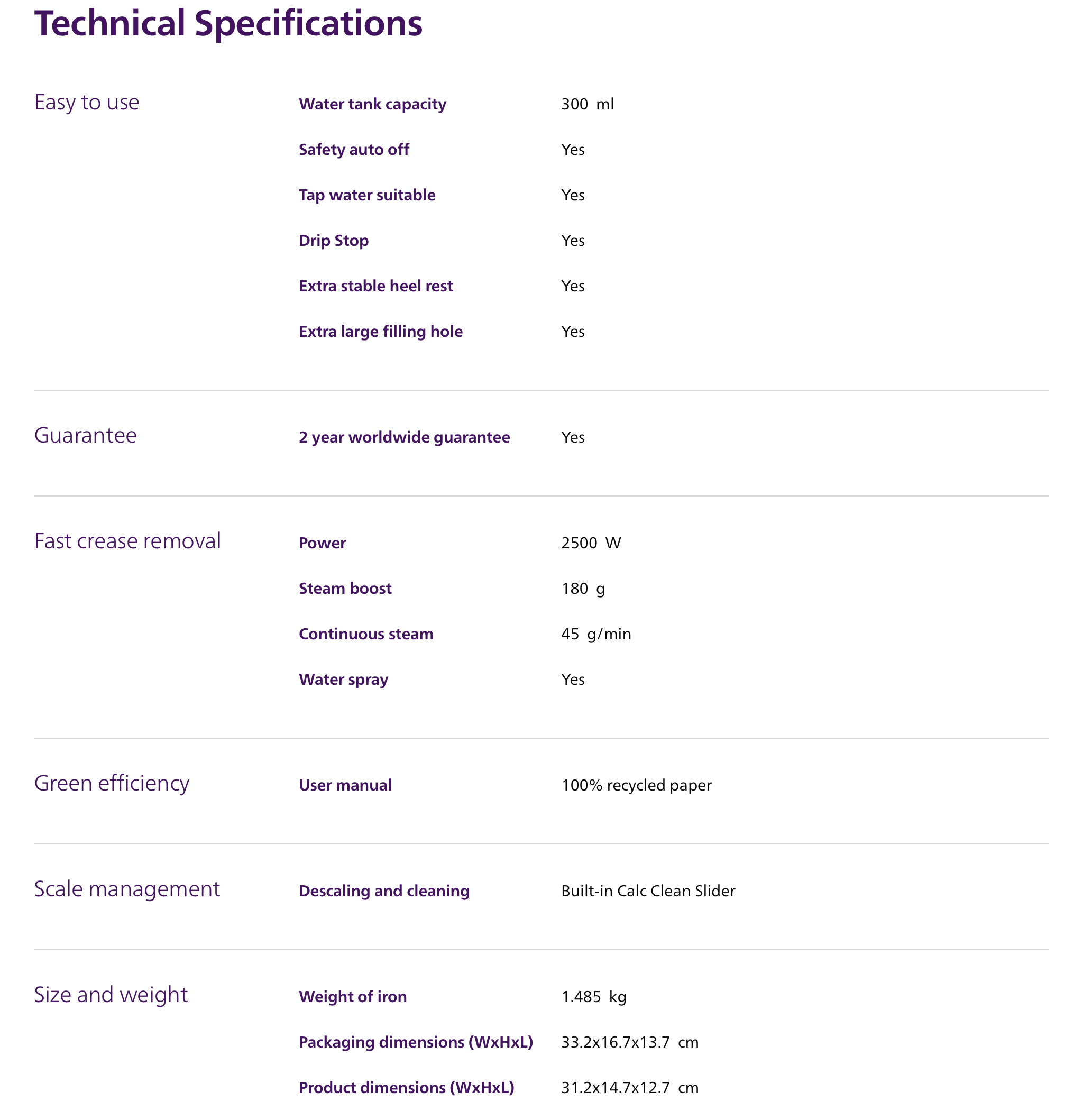Click the Continuous steam label
The height and width of the screenshot is (1120, 1083).
pos(366,634)
